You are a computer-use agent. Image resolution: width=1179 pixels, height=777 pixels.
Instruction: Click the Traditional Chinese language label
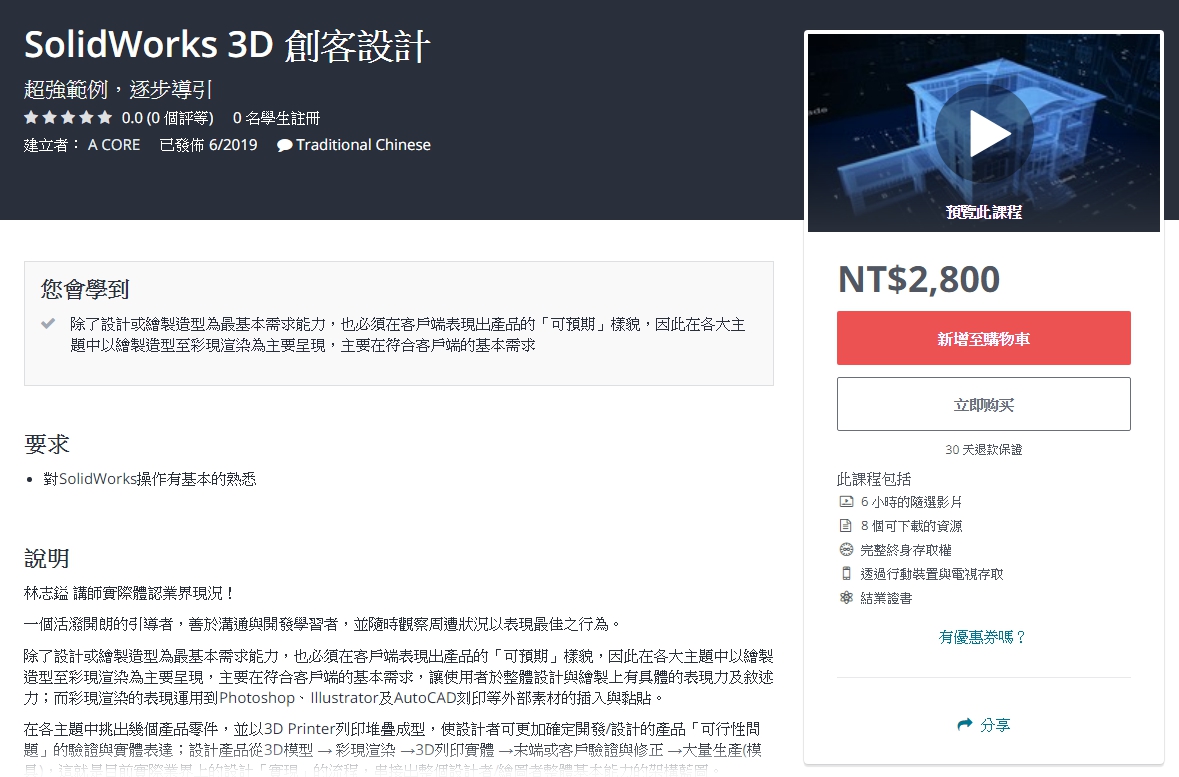pyautogui.click(x=363, y=144)
